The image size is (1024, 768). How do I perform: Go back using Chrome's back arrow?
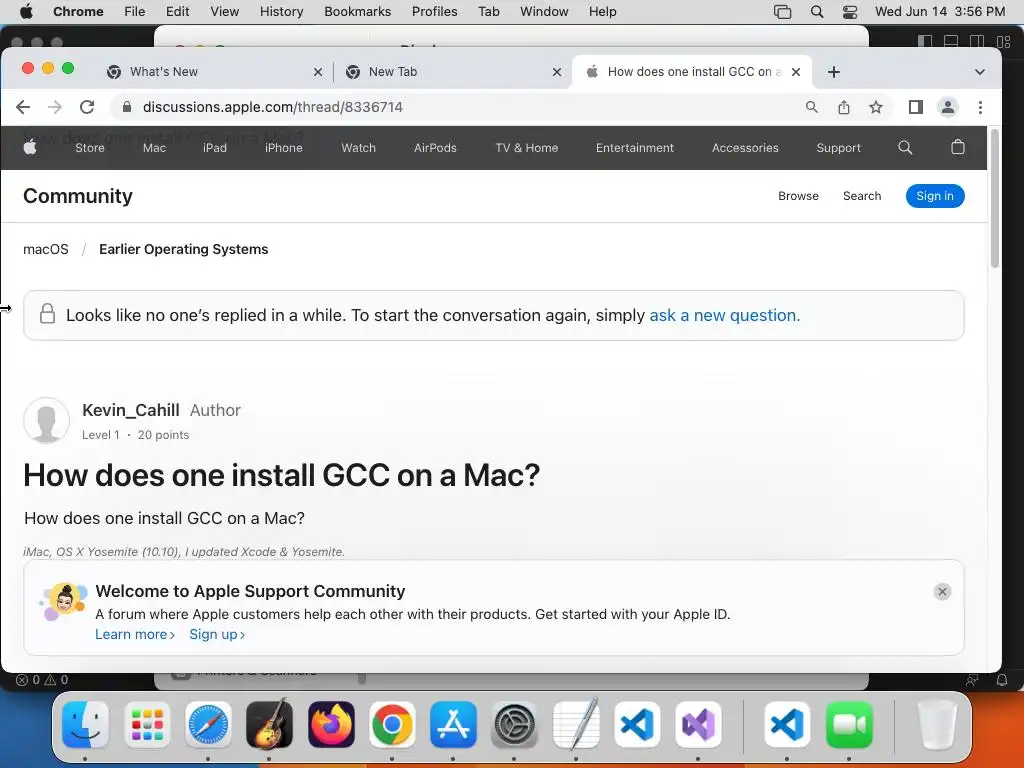pos(23,107)
